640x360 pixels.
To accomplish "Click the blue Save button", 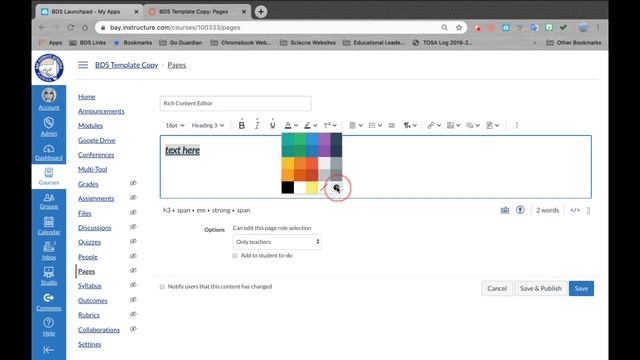I will click(x=581, y=288).
